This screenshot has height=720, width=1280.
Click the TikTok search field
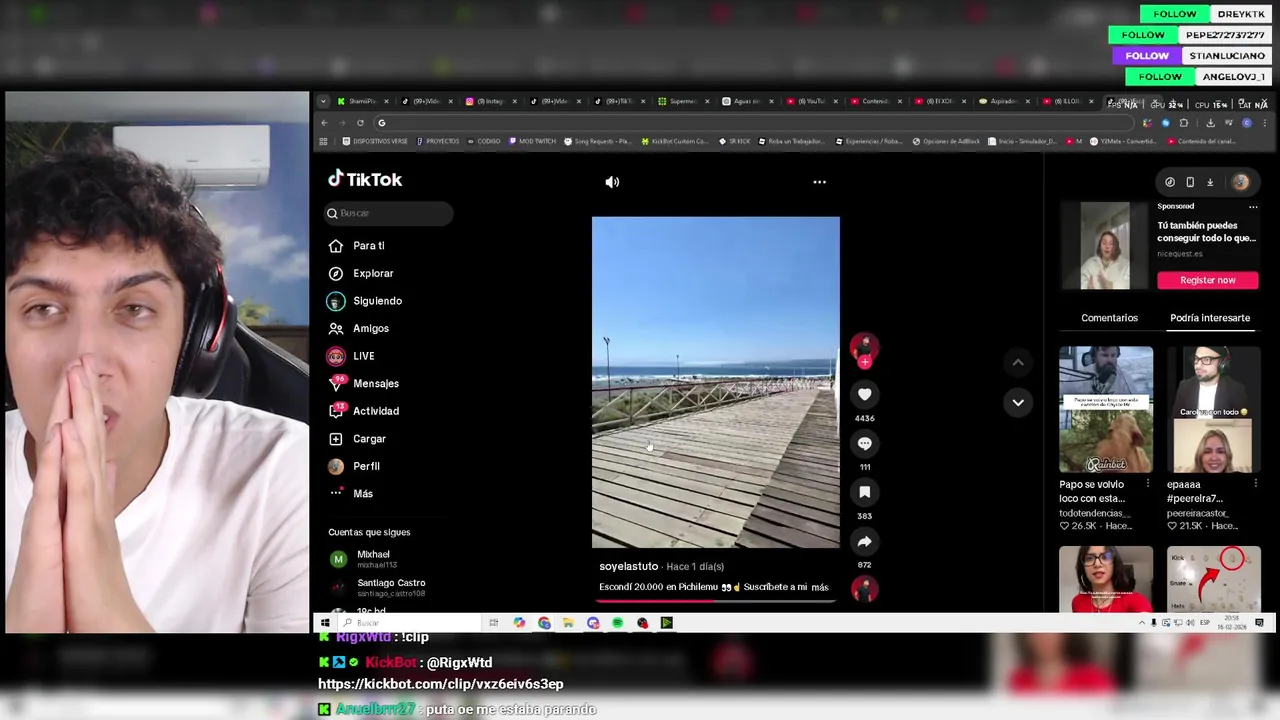389,213
